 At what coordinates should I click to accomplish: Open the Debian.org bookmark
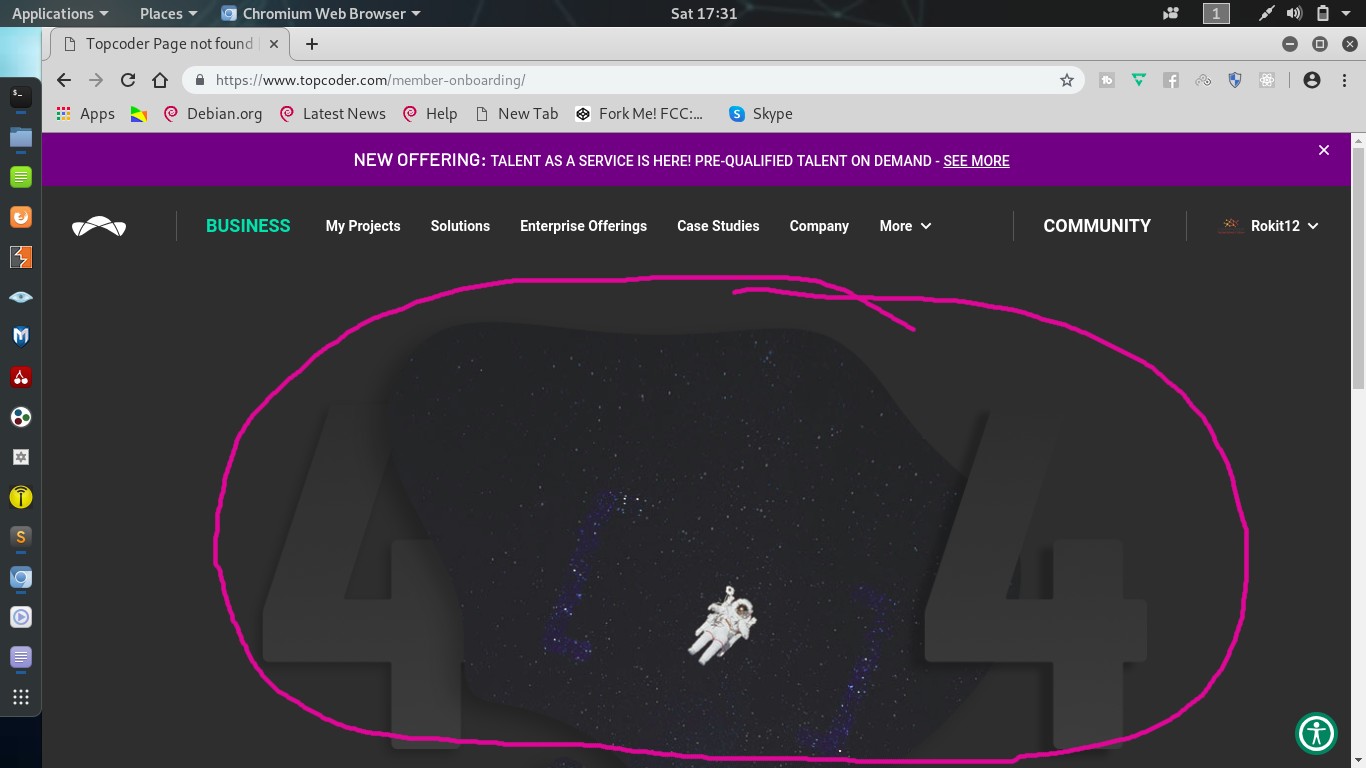(212, 114)
